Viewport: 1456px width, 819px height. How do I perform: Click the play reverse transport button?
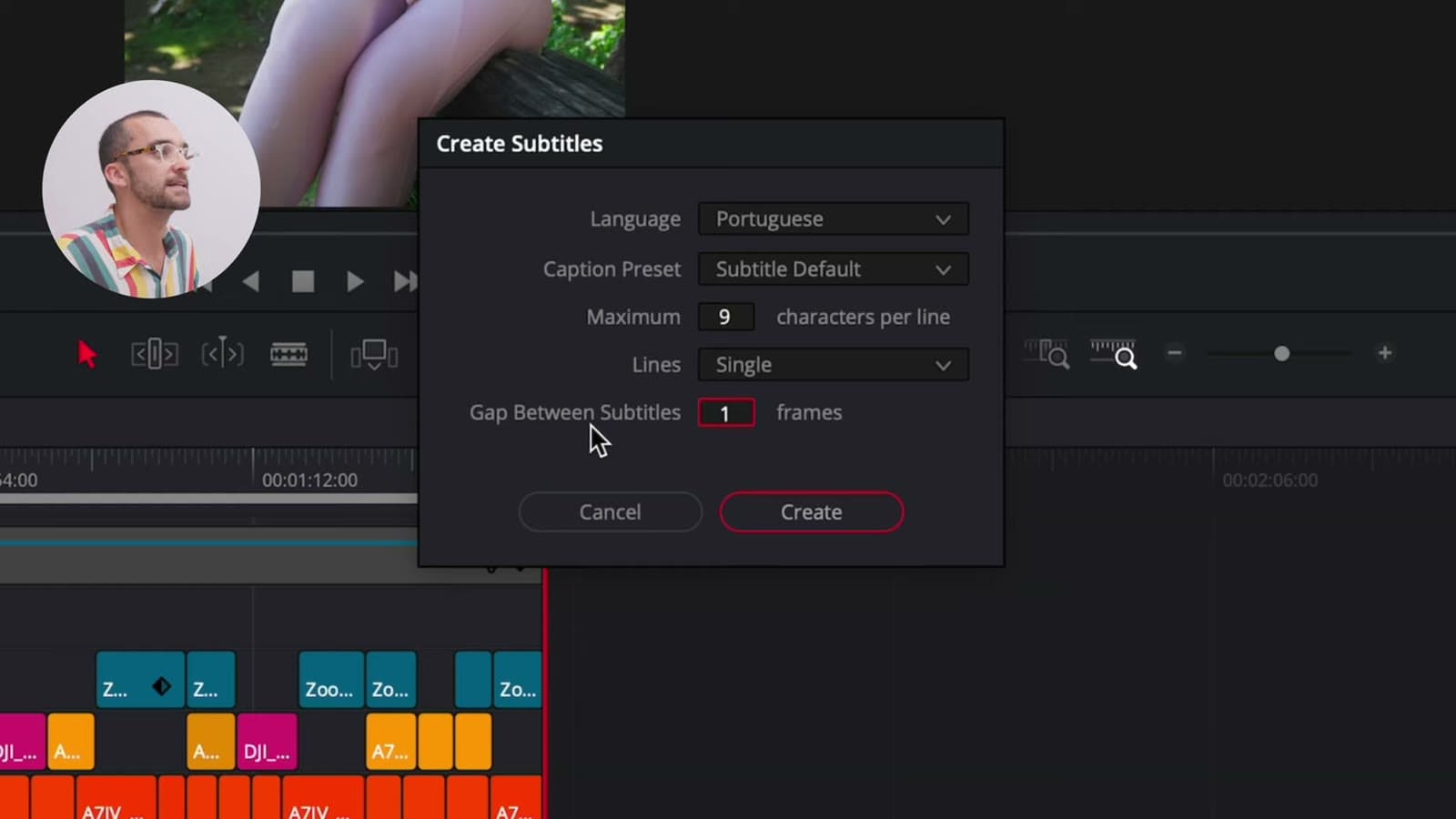pyautogui.click(x=251, y=282)
